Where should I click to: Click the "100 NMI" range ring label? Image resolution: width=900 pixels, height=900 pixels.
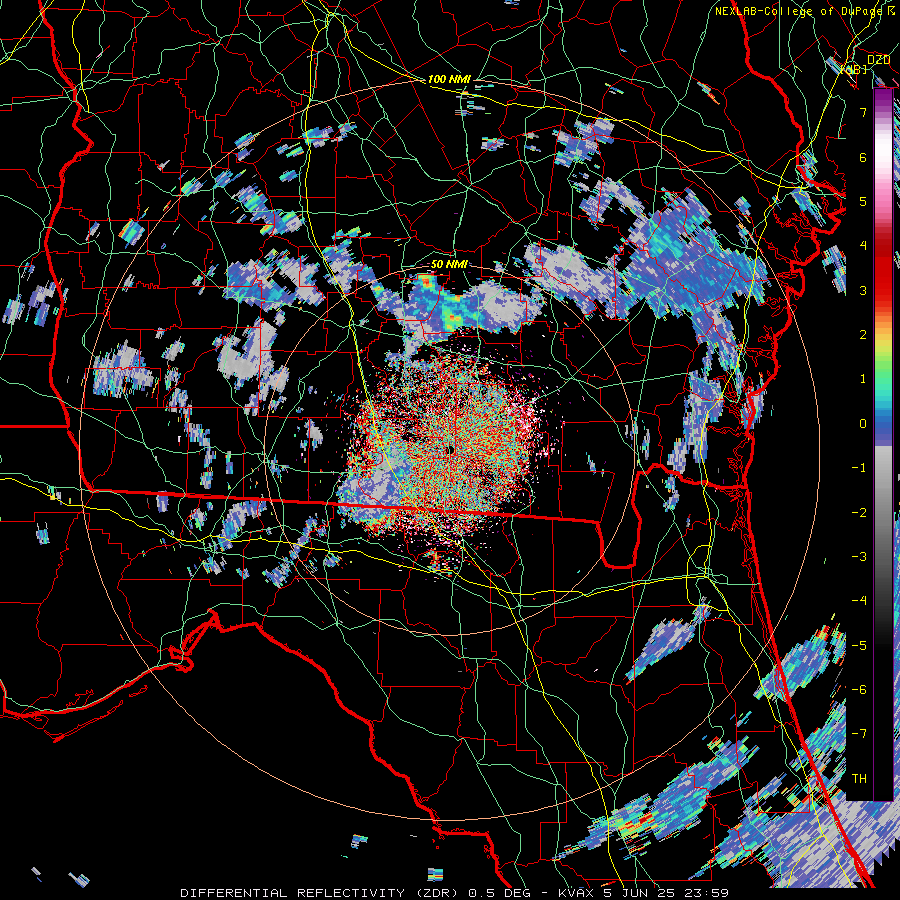(x=449, y=79)
